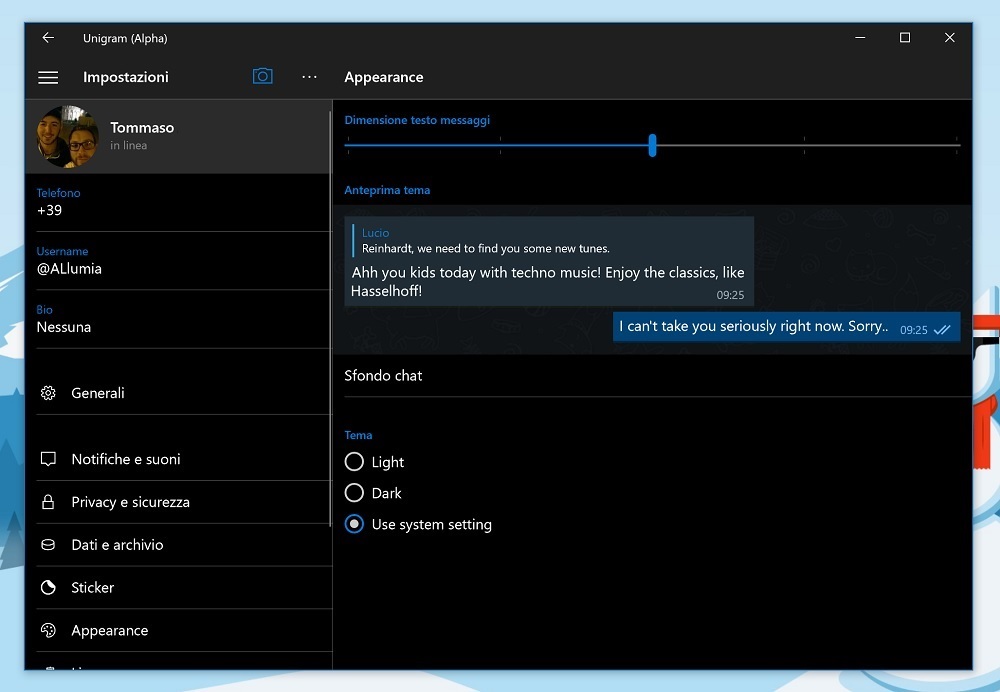Click the Privacy e sicurezza padlock icon
This screenshot has width=1000, height=692.
coord(48,502)
